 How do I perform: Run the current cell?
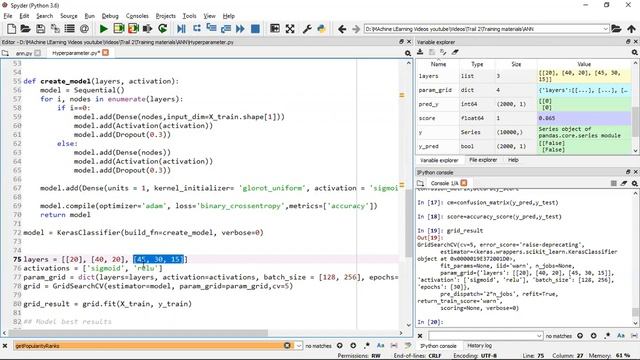119,29
